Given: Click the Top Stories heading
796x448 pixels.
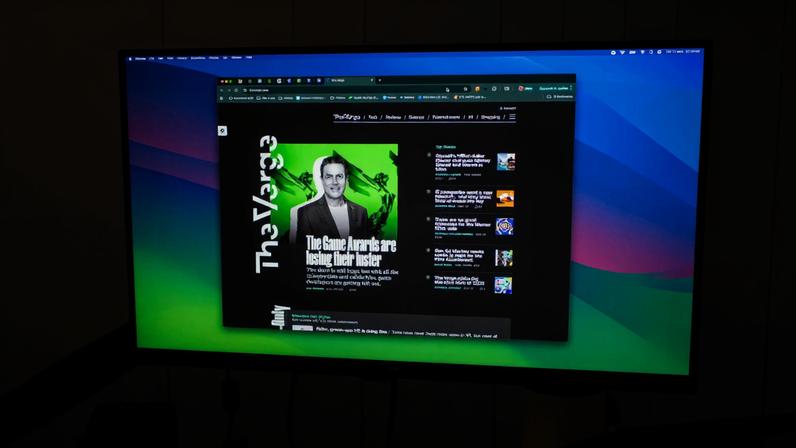Looking at the screenshot, I should tap(446, 147).
